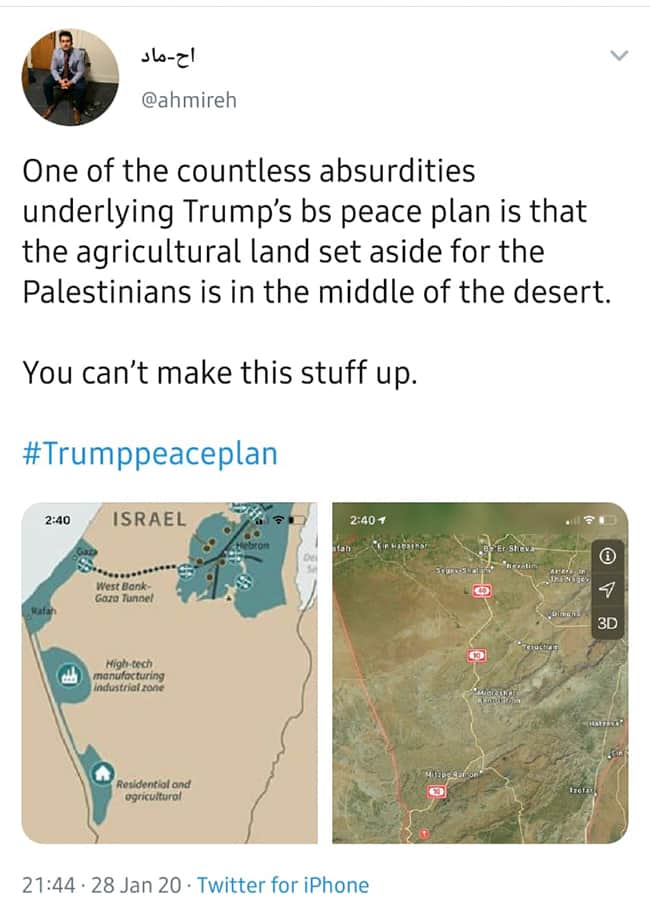This screenshot has width=650, height=917.
Task: Tap the Mitzpe Ramon road marker
Action: [x=436, y=791]
